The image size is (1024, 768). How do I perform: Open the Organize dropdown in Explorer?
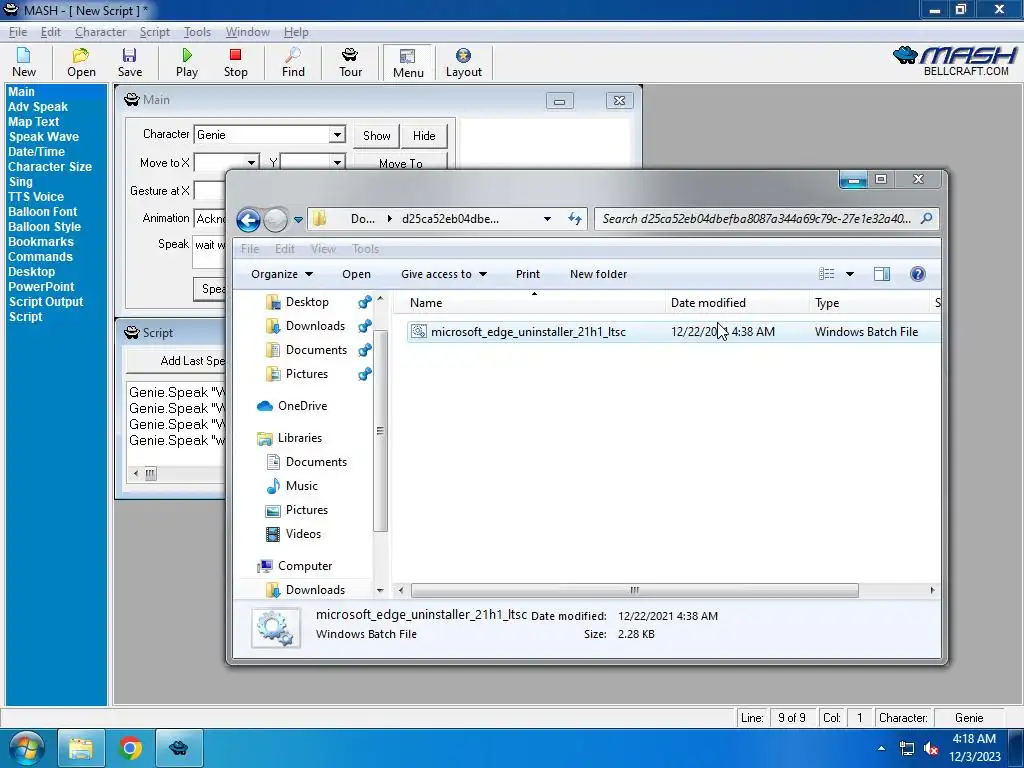[x=281, y=274]
